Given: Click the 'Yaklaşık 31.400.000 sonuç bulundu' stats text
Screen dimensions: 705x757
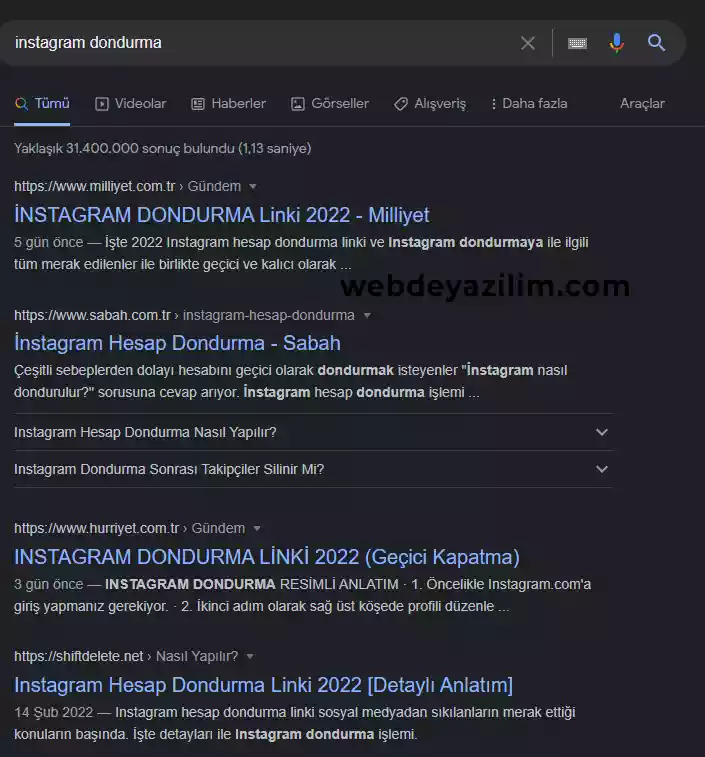Looking at the screenshot, I should pos(162,148).
